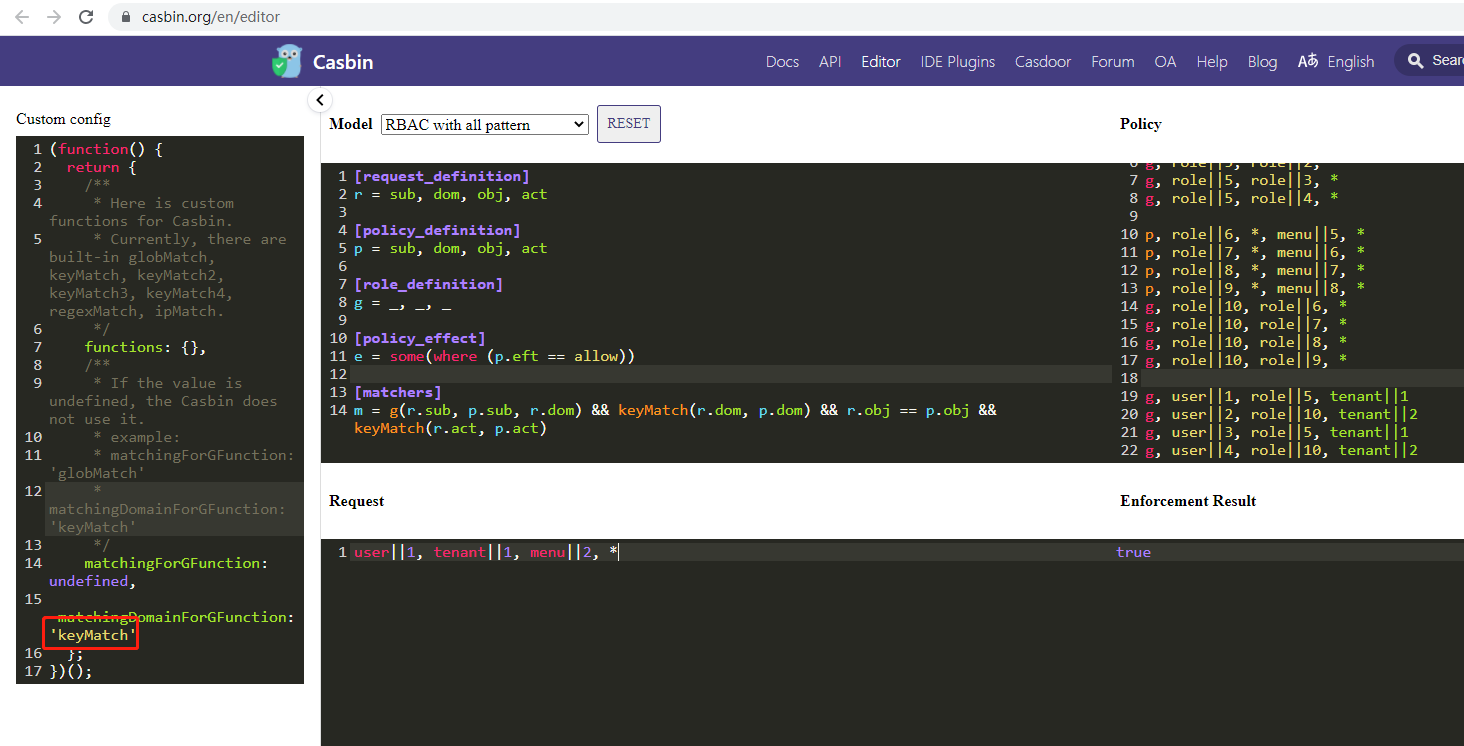Open the Model selection dropdown
This screenshot has height=746, width=1464.
(x=484, y=124)
